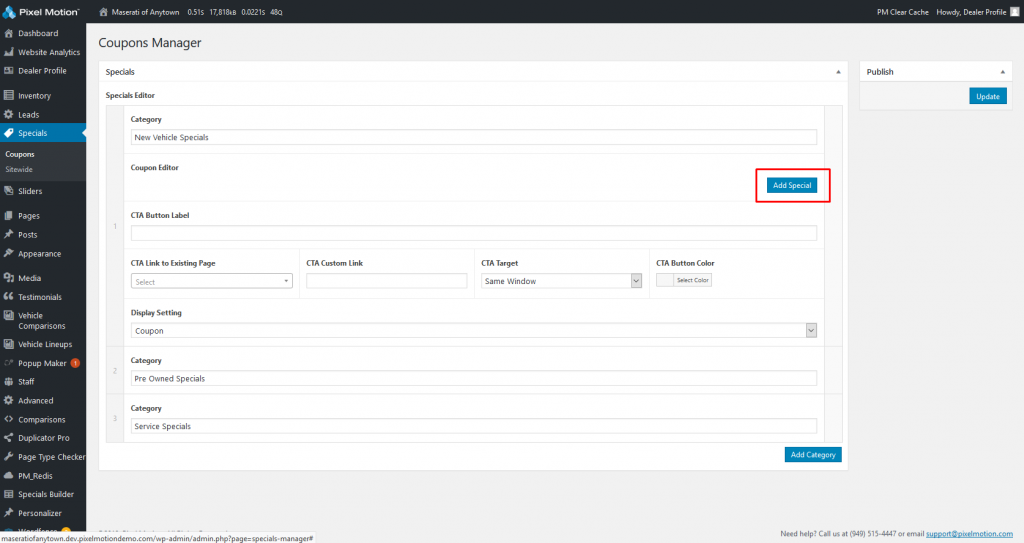Open the CTA Target Same Window dropdown
1024x543 pixels.
coord(562,281)
